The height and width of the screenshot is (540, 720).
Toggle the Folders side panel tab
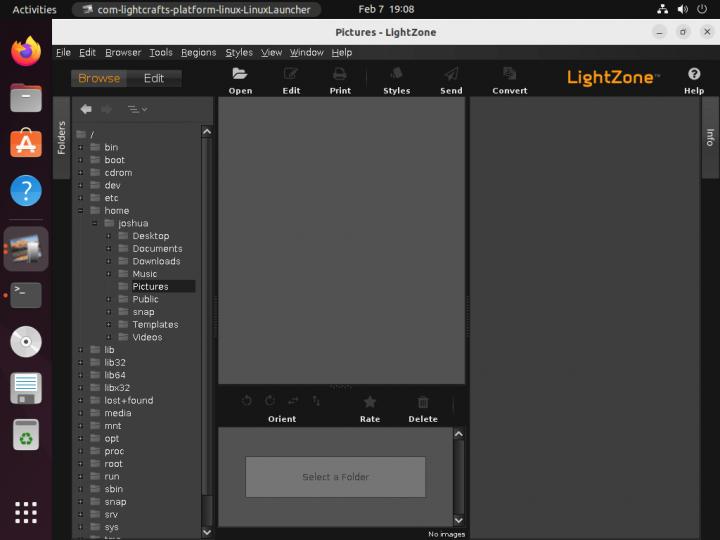(x=61, y=138)
